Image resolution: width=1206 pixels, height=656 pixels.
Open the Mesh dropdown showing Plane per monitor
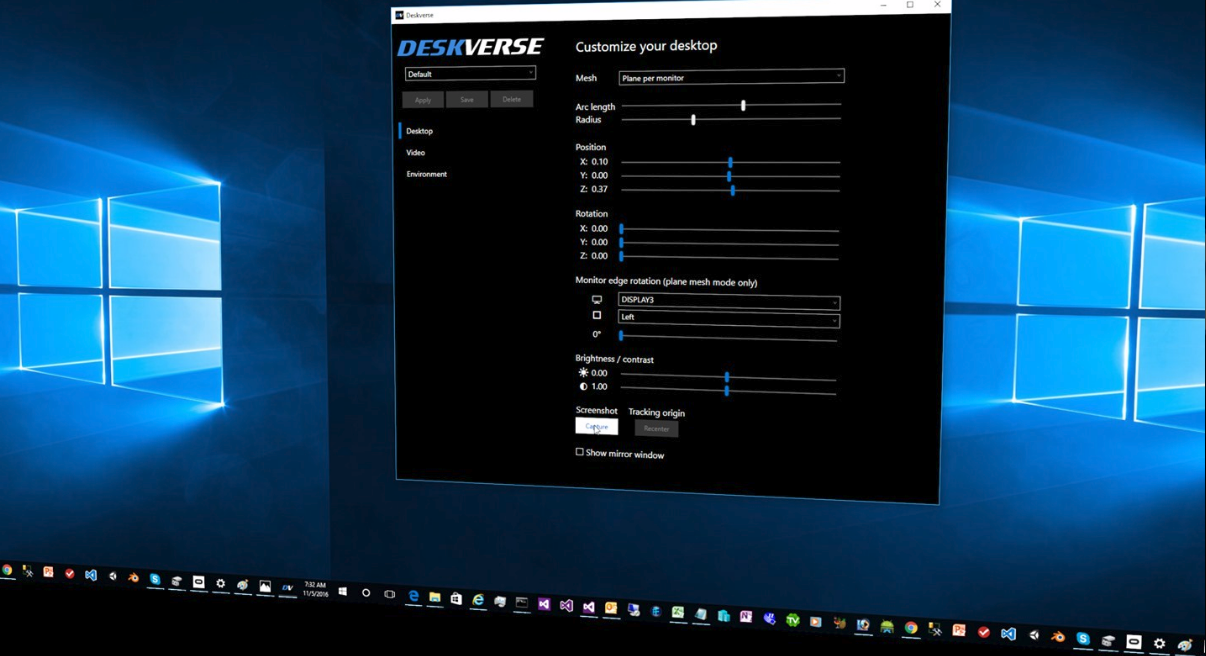(x=731, y=77)
